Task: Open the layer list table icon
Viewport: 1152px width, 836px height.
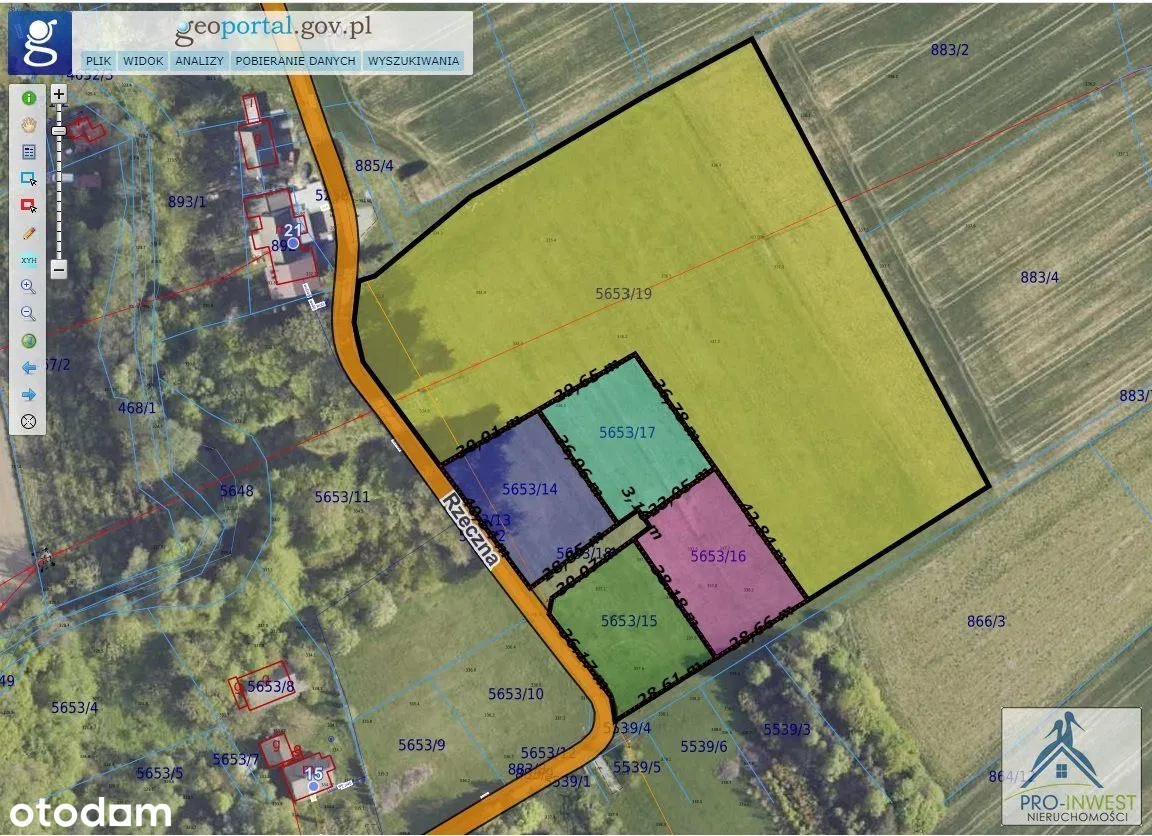Action: point(28,152)
